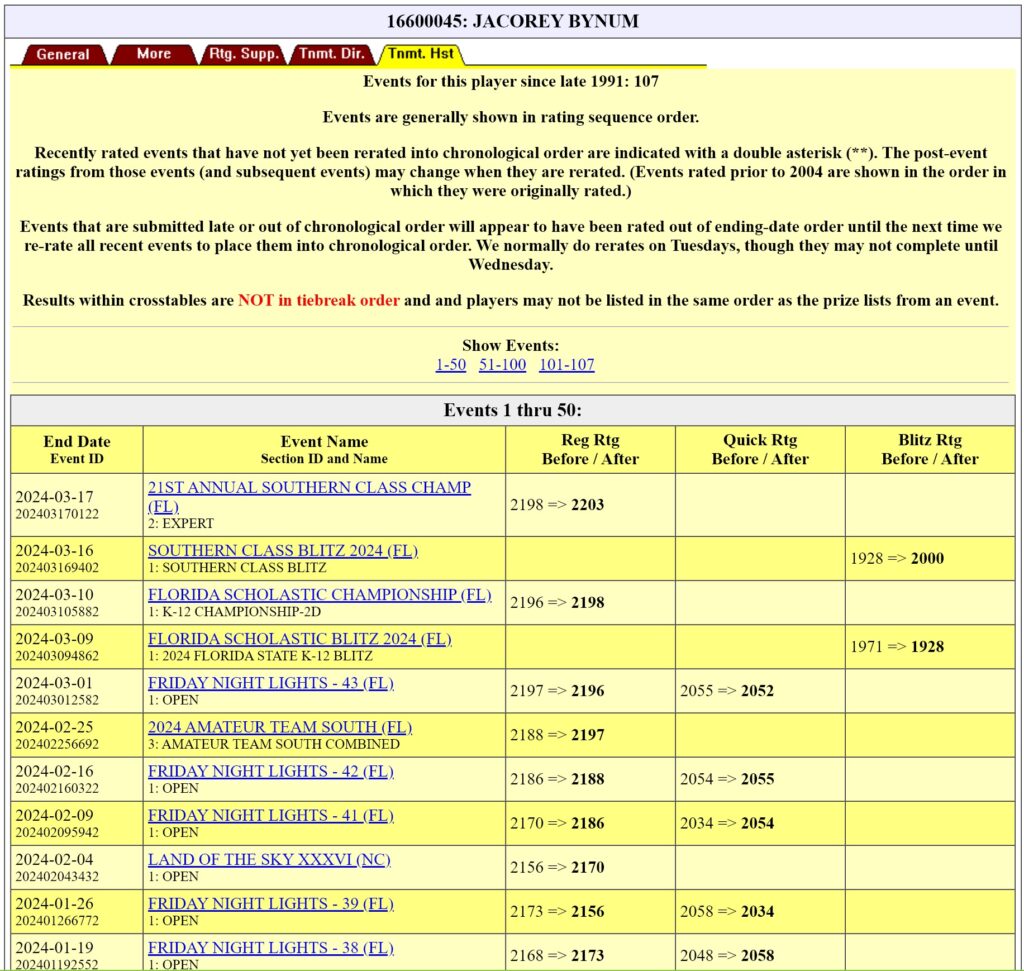This screenshot has height=971, width=1024.
Task: Open 21ST ANNUAL SOUTHERN CLASS CHAMP event
Action: 309,496
